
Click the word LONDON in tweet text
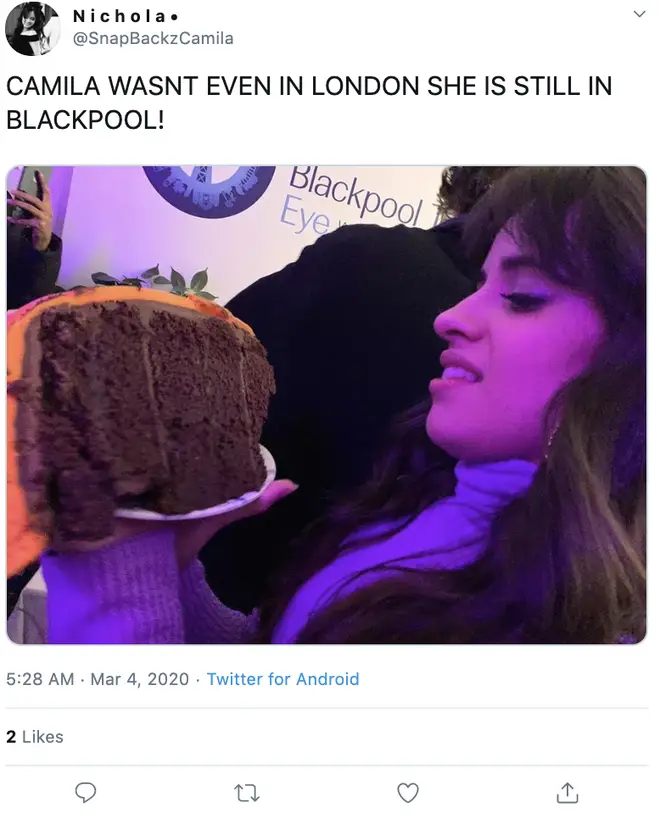pos(366,86)
